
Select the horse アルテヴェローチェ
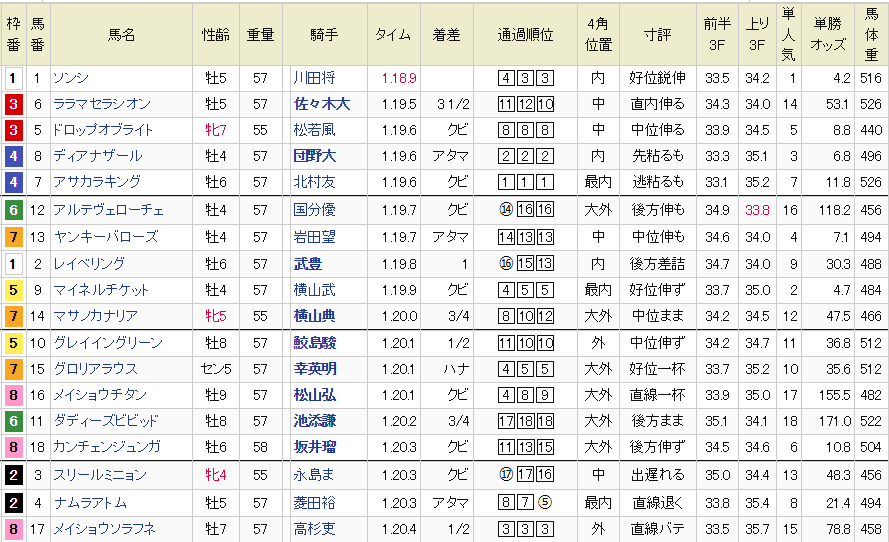coord(109,210)
